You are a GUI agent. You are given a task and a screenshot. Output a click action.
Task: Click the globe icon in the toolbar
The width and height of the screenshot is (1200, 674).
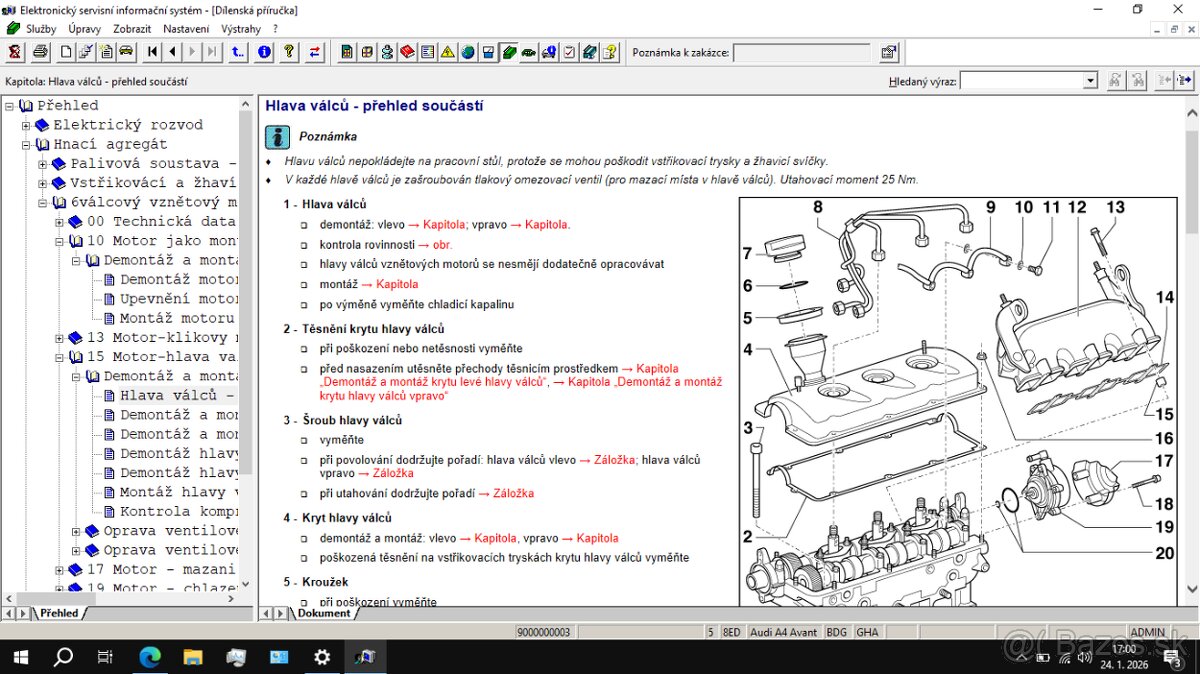[x=468, y=52]
